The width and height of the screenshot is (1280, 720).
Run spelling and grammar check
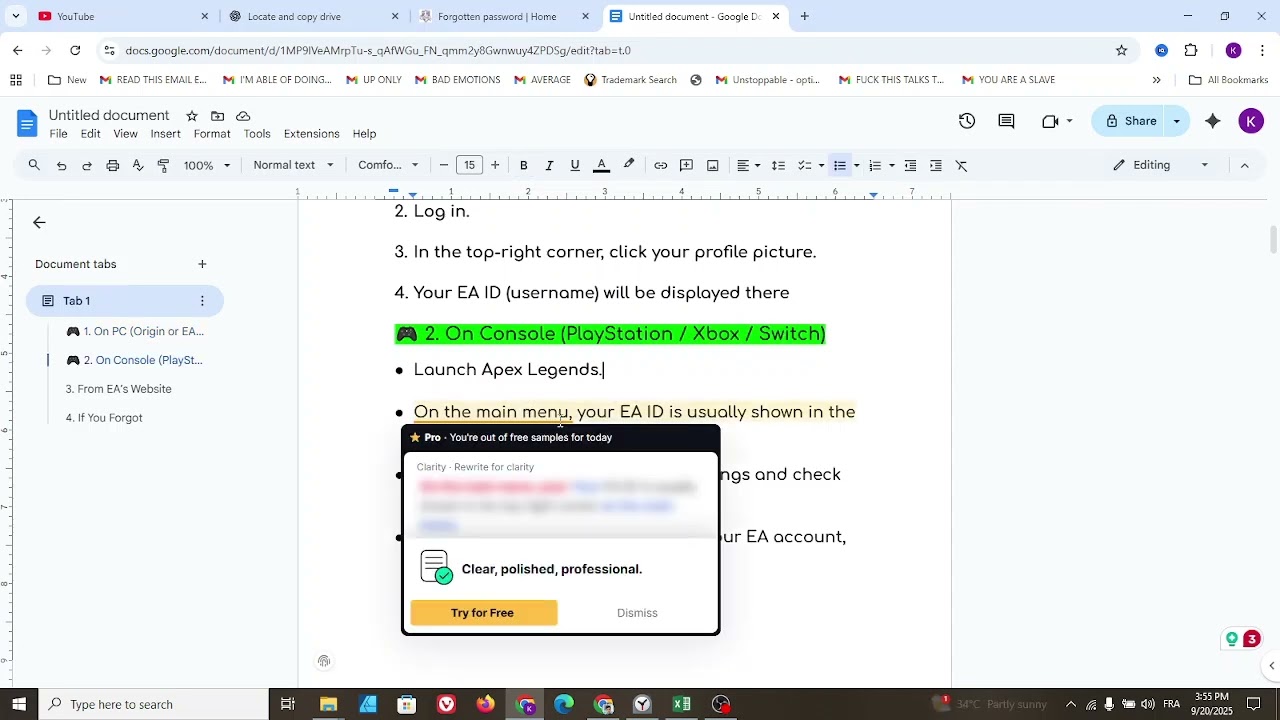(x=138, y=165)
